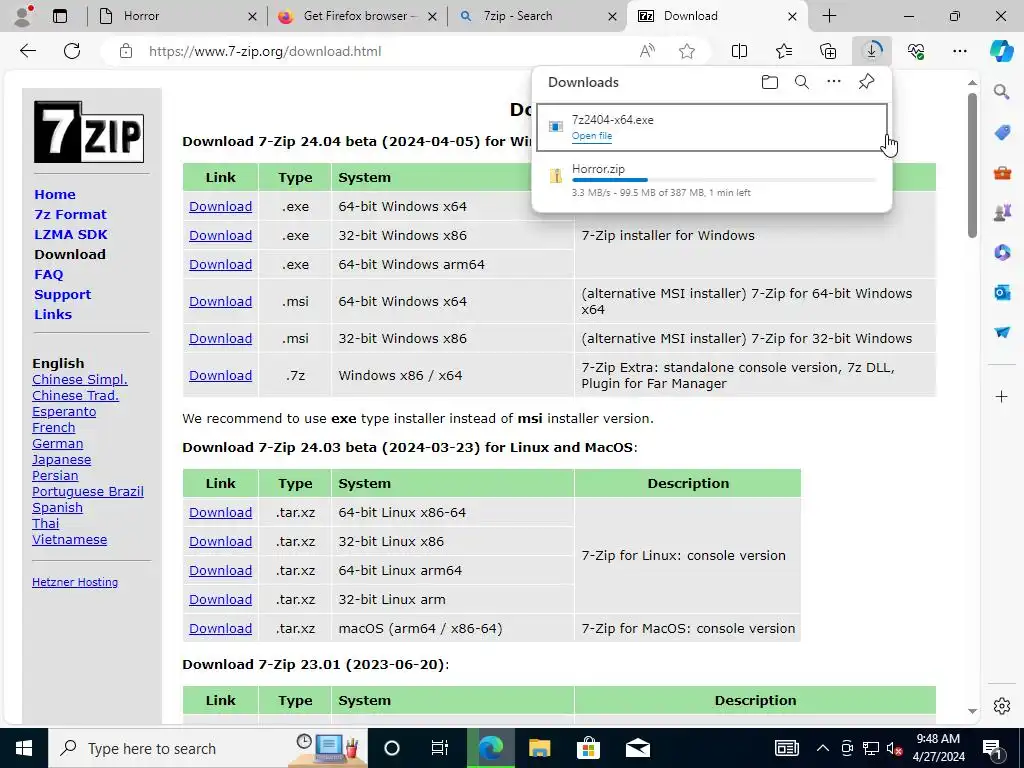Open 7z Format page link

pyautogui.click(x=71, y=214)
